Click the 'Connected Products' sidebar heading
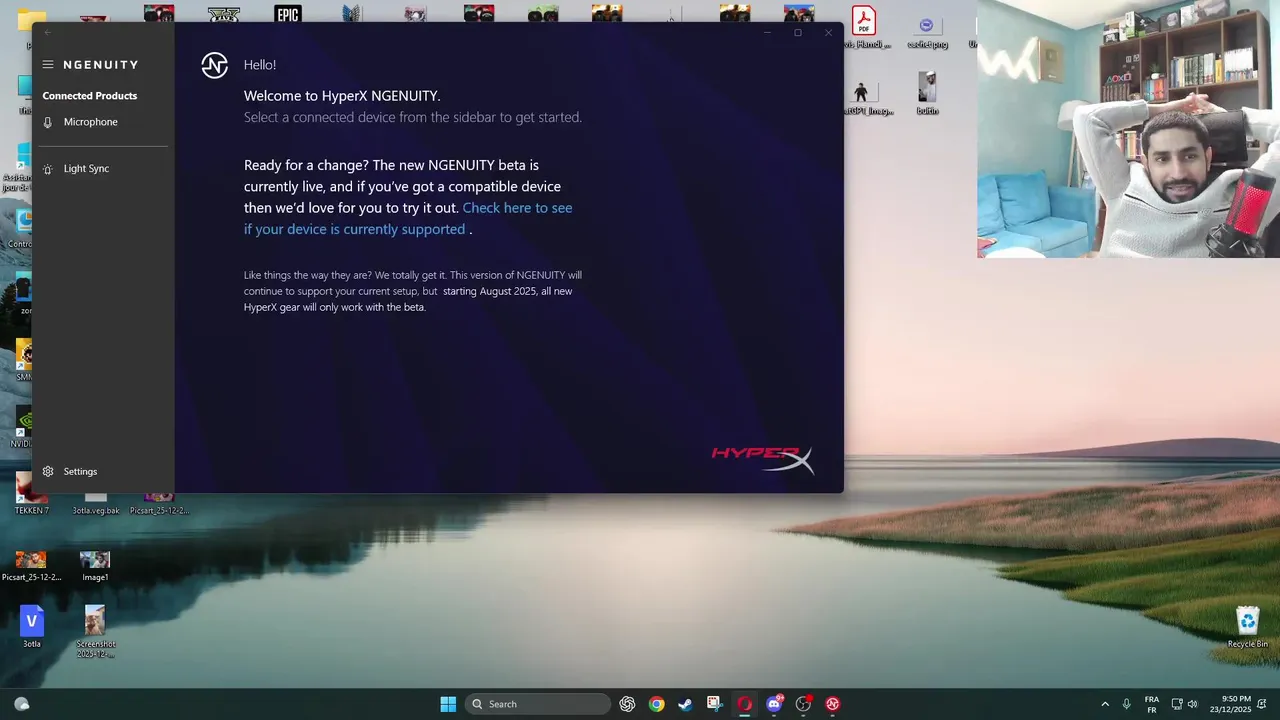Image resolution: width=1280 pixels, height=720 pixels. [90, 96]
